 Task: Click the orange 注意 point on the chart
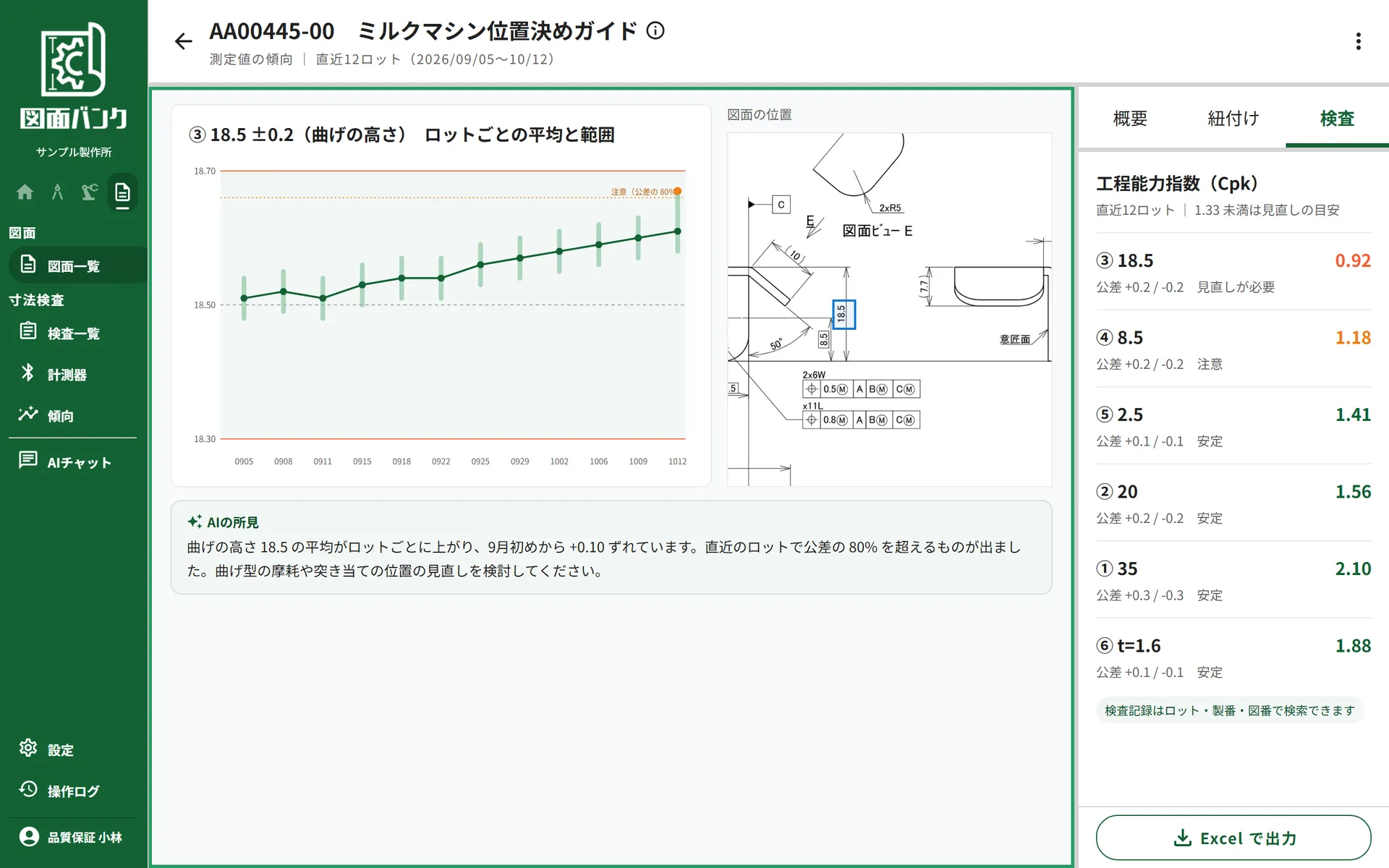(x=677, y=191)
